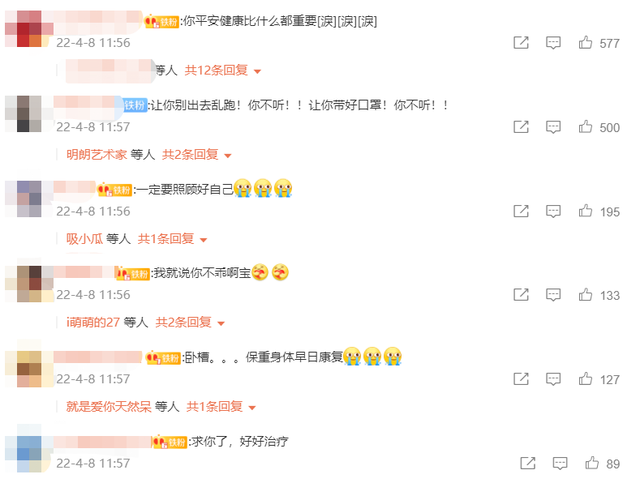Open 明朗艺术家 user profile link
640x483 pixels.
[97, 155]
